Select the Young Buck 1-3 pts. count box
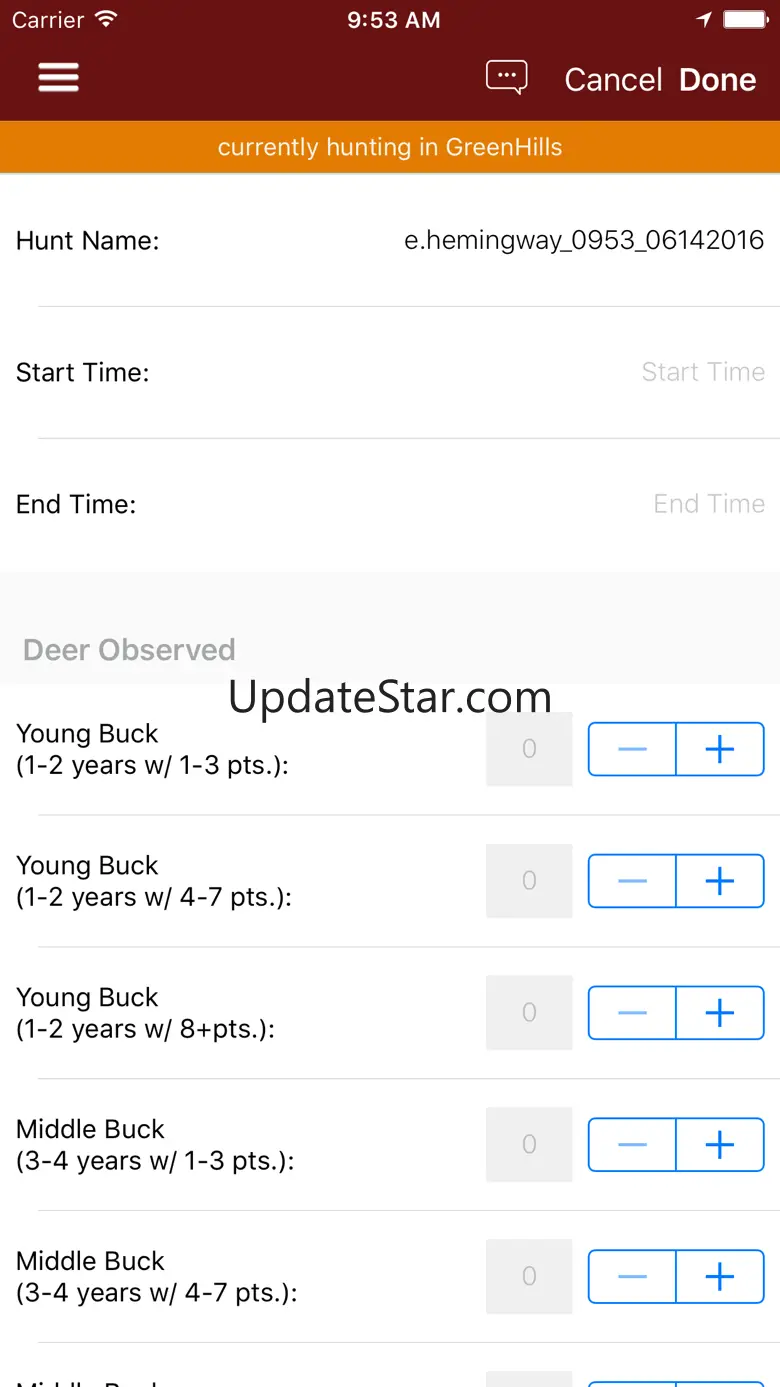This screenshot has height=1387, width=780. (x=529, y=749)
